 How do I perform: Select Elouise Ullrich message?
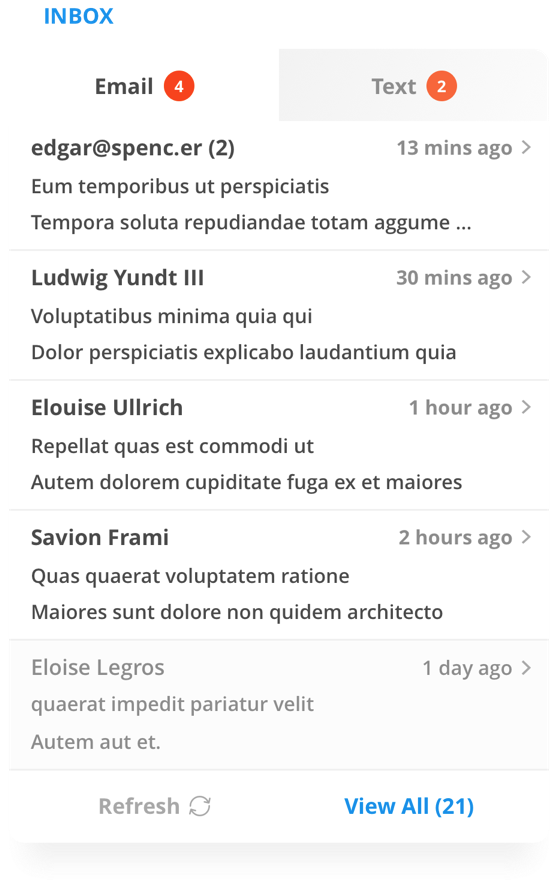(279, 445)
